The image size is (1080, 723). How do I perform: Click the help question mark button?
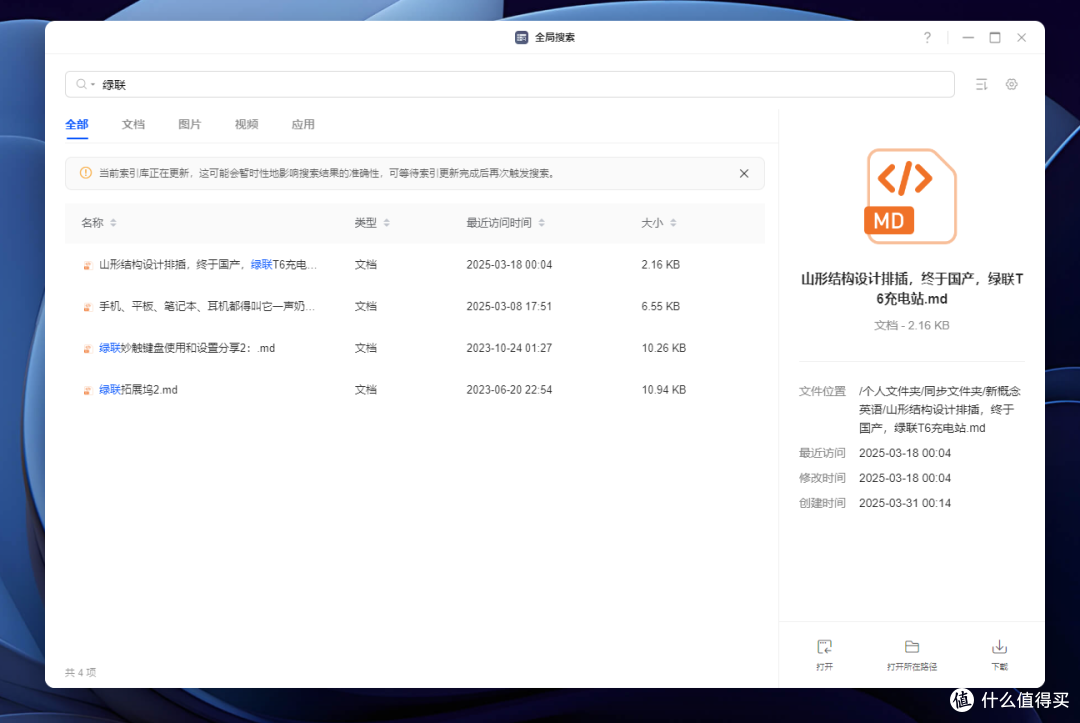927,37
